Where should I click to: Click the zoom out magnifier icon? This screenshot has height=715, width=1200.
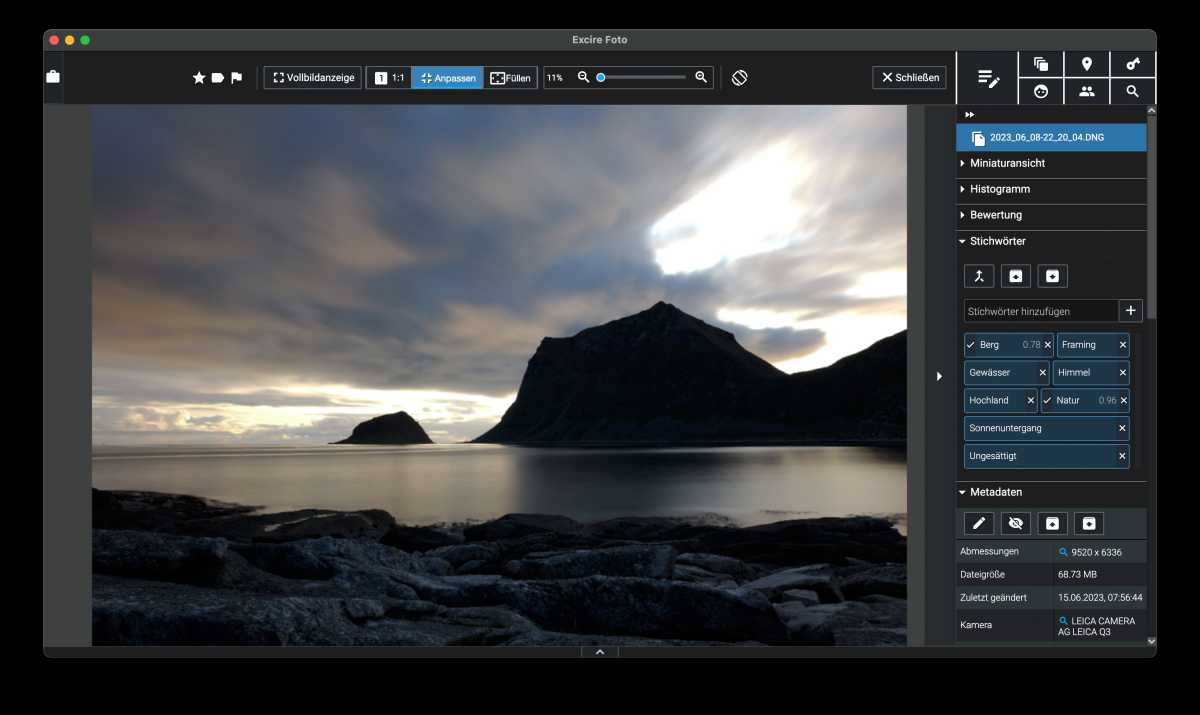click(584, 77)
